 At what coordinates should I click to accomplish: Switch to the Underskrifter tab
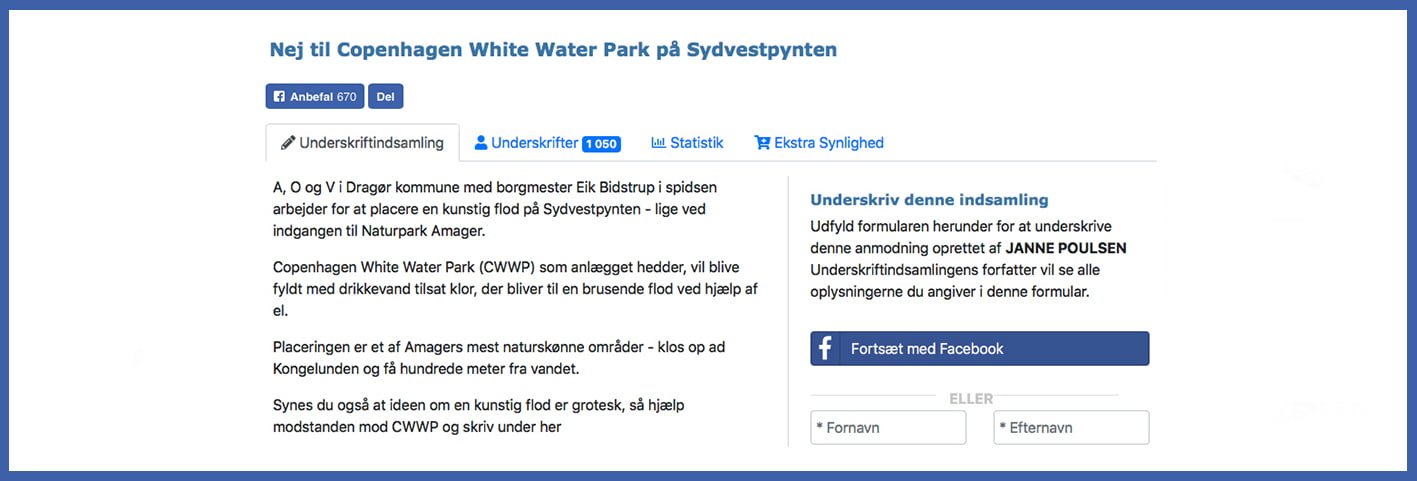coord(547,142)
